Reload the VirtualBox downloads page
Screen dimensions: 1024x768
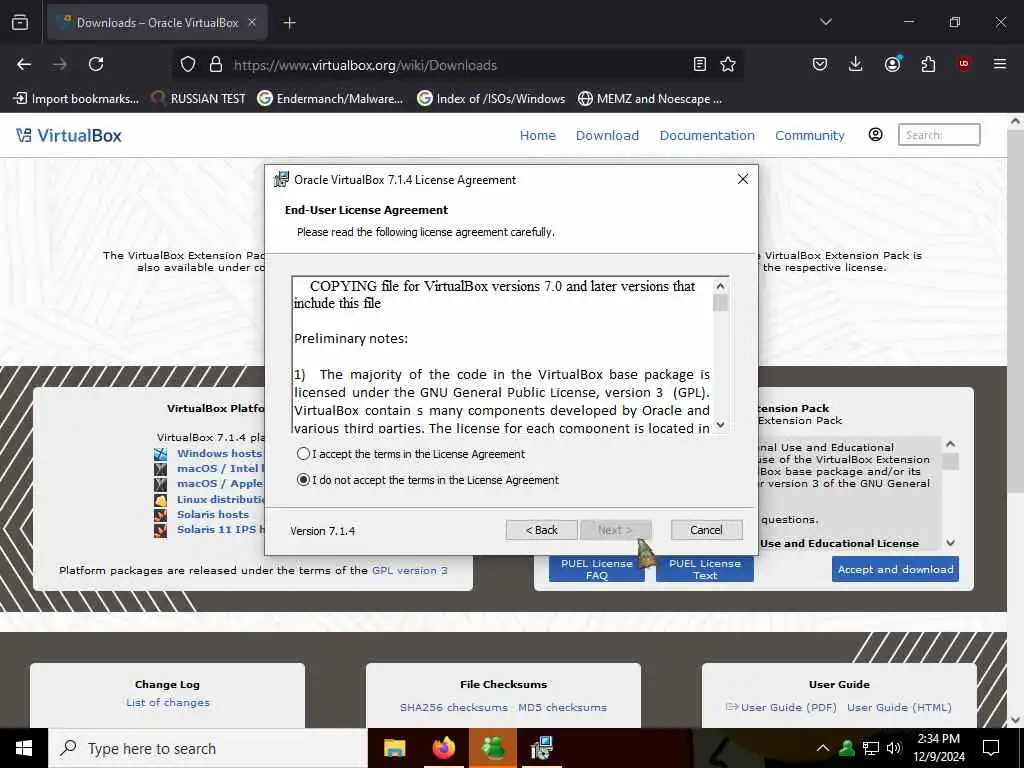96,64
